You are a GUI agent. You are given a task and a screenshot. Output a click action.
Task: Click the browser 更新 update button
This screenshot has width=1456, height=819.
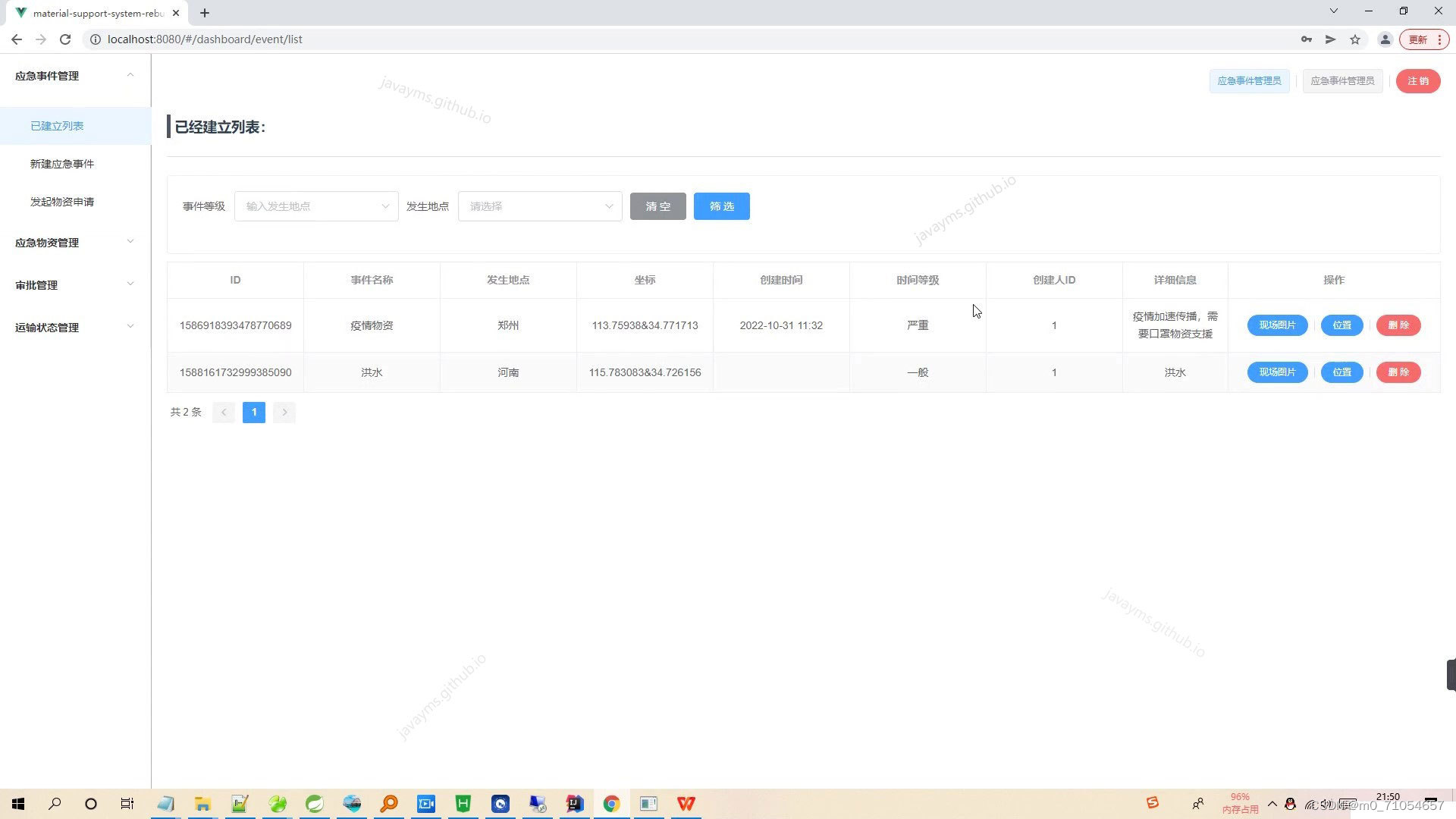click(x=1423, y=39)
